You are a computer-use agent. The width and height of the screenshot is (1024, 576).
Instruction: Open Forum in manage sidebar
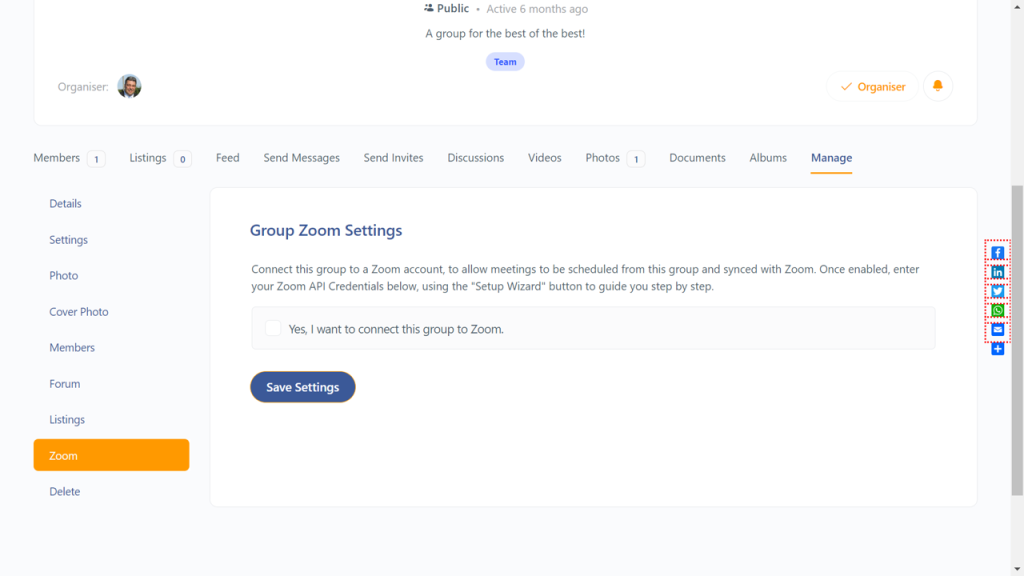click(65, 384)
